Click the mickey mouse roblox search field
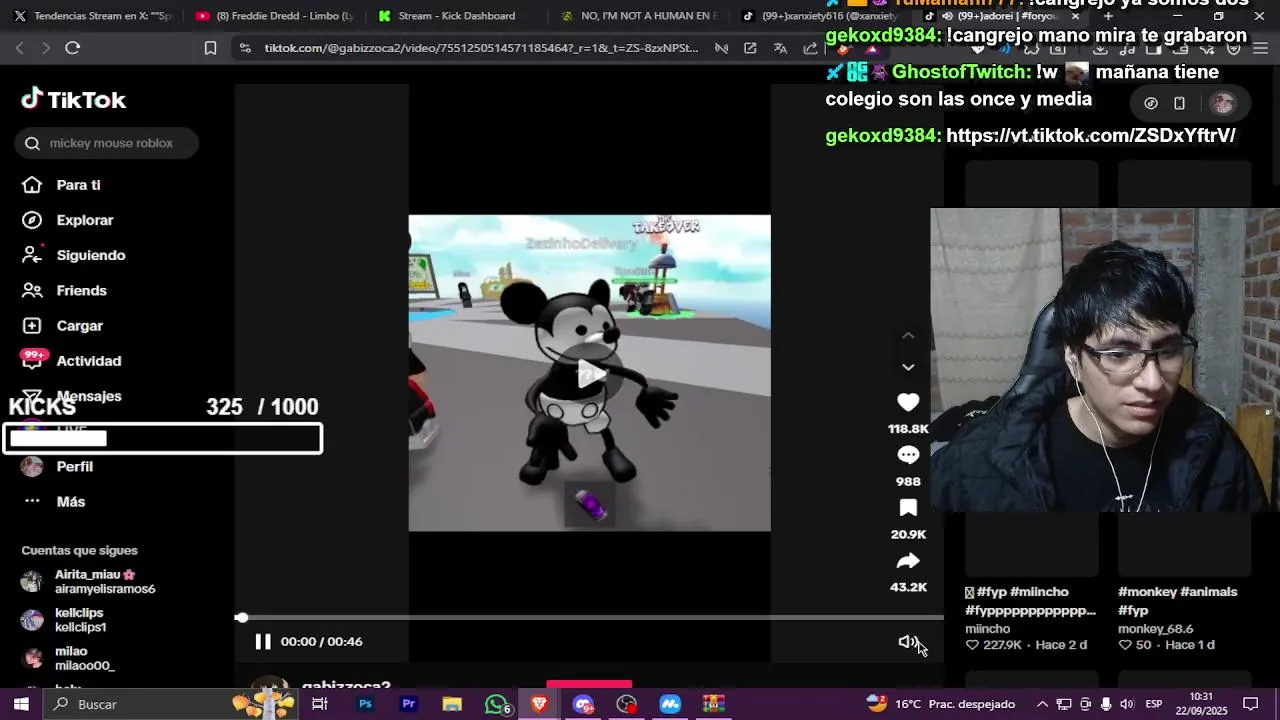Viewport: 1280px width, 720px height. [x=107, y=143]
